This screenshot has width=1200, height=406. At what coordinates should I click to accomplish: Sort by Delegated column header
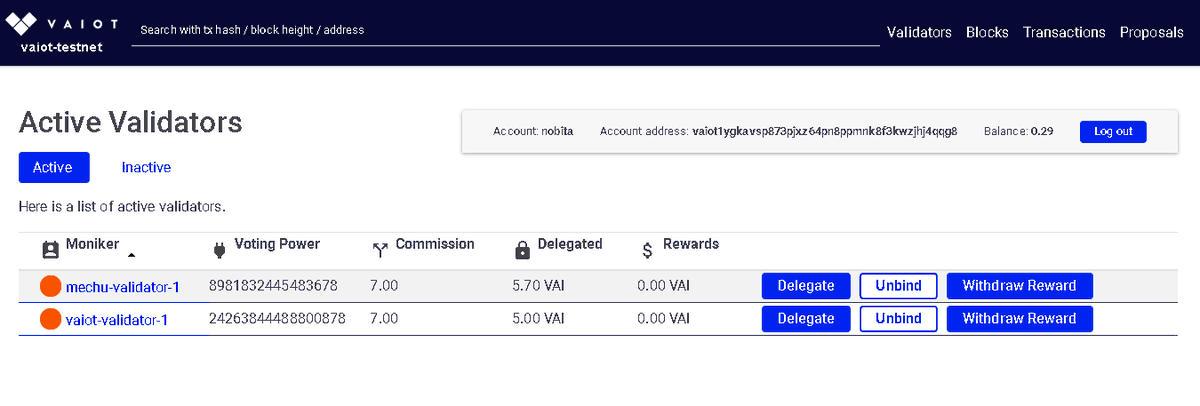tap(570, 244)
